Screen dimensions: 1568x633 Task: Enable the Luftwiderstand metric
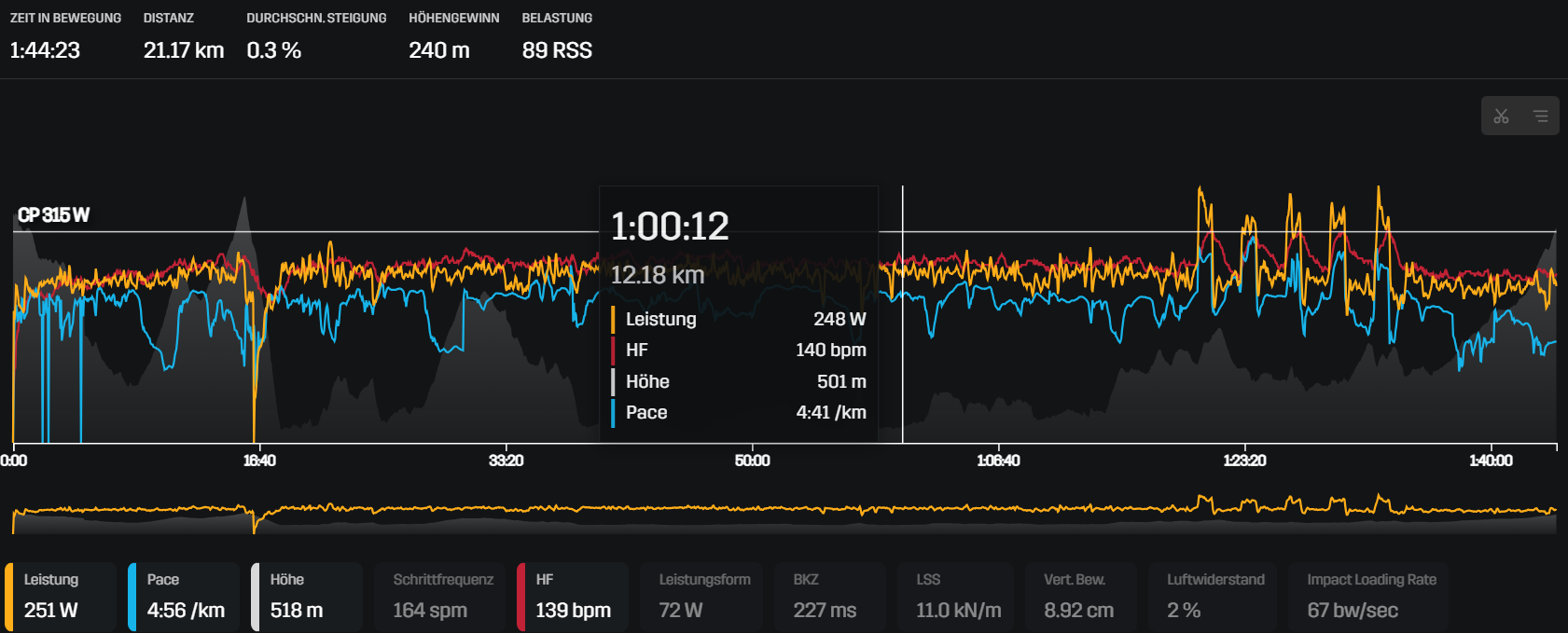1214,596
